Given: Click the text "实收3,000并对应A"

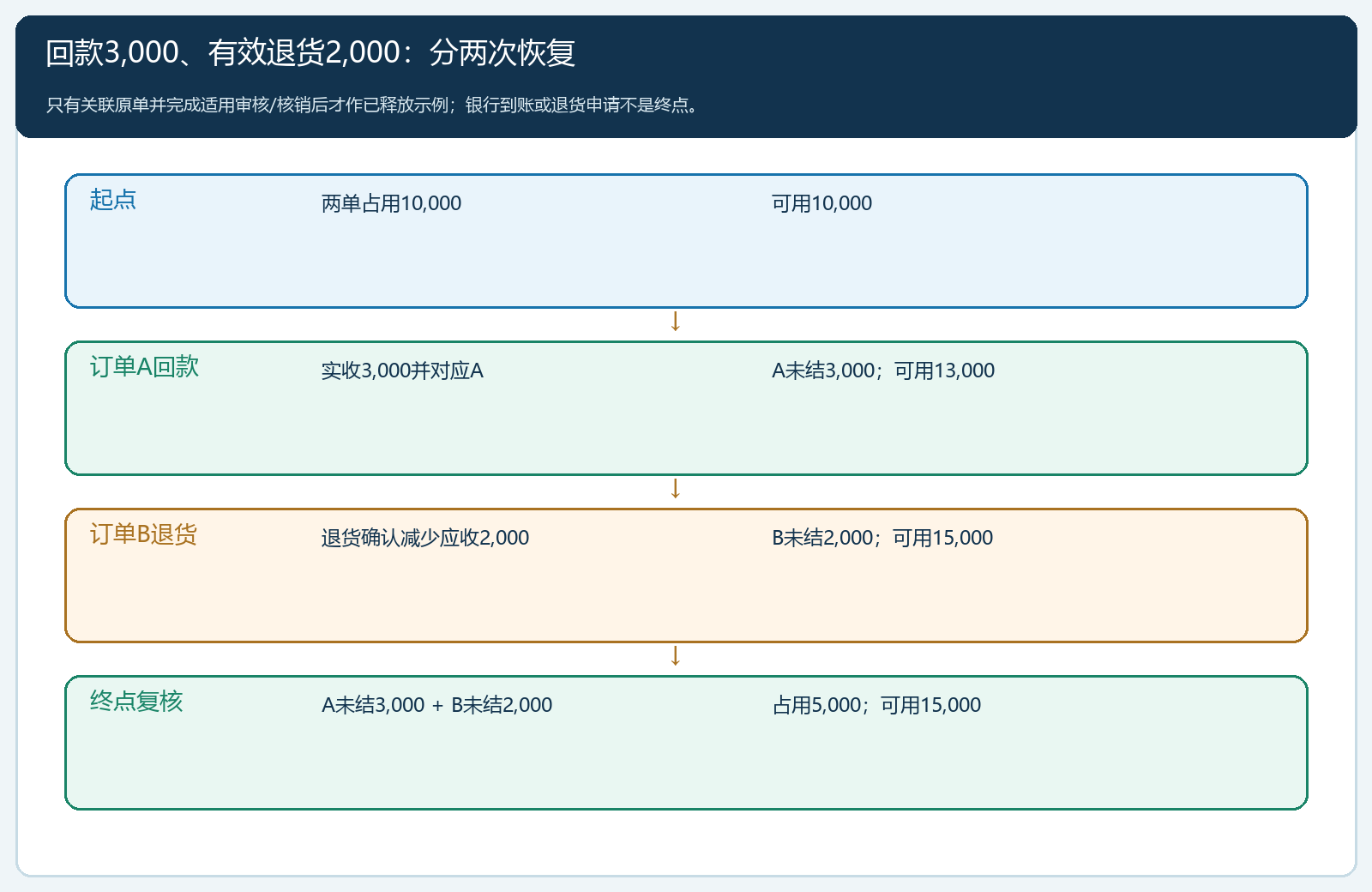Looking at the screenshot, I should pos(402,371).
